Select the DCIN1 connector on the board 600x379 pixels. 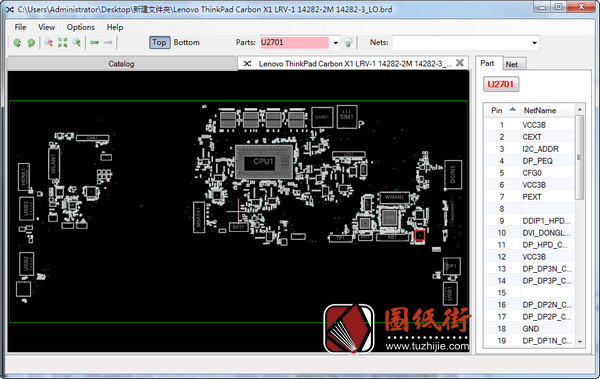453,175
